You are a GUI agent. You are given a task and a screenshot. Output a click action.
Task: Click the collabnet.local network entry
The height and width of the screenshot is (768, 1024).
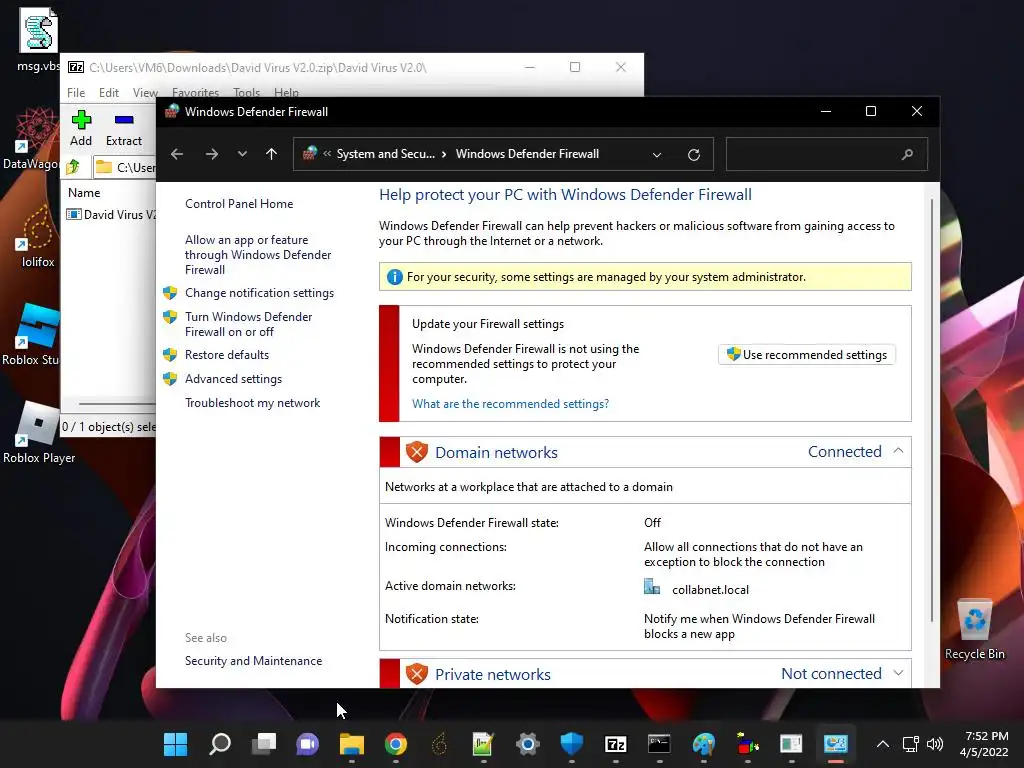click(x=710, y=590)
